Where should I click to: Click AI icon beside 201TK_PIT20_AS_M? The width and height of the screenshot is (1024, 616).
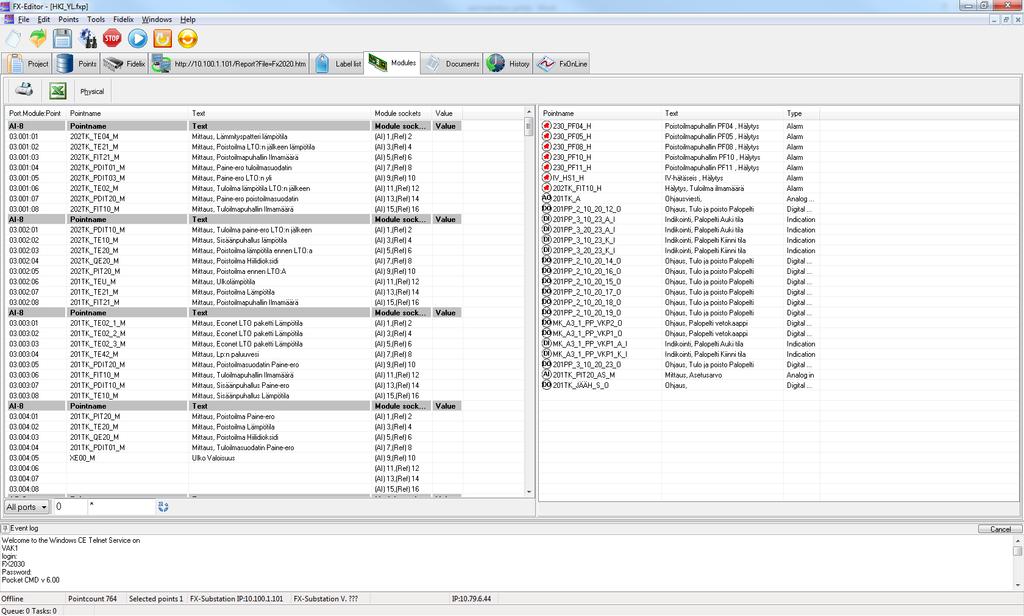click(x=547, y=375)
